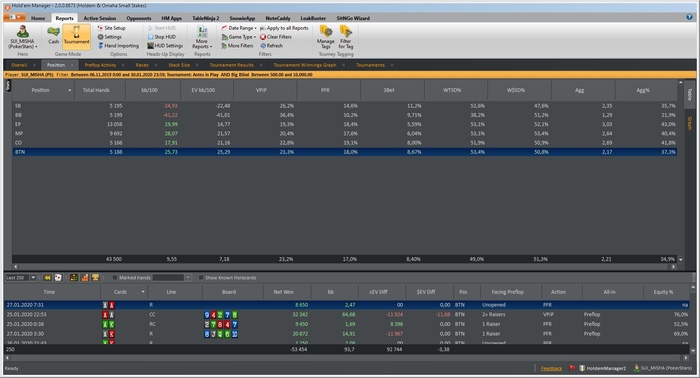Switch to Cash game mode
700x378 pixels.
point(54,36)
